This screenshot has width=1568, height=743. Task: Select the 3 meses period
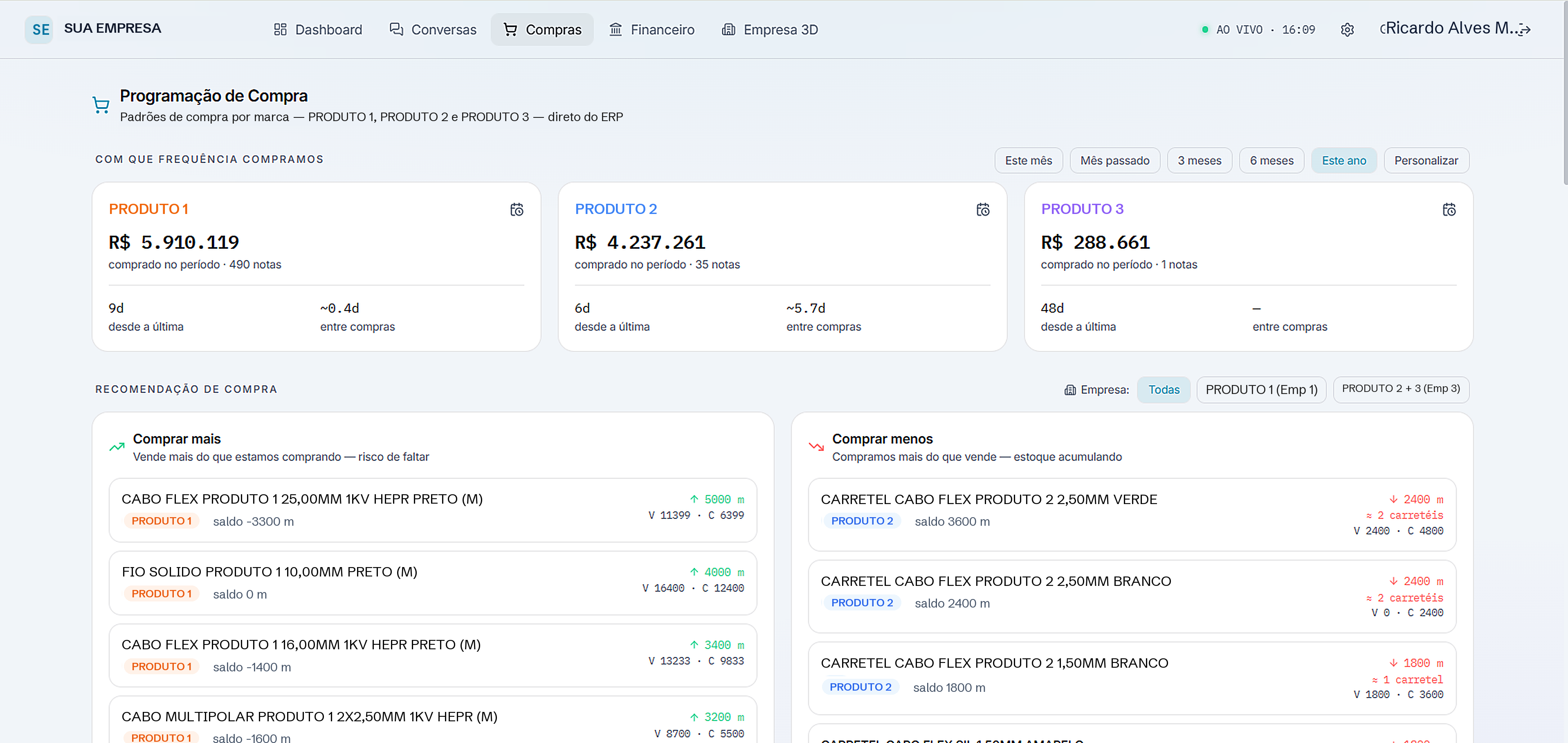tap(1199, 161)
